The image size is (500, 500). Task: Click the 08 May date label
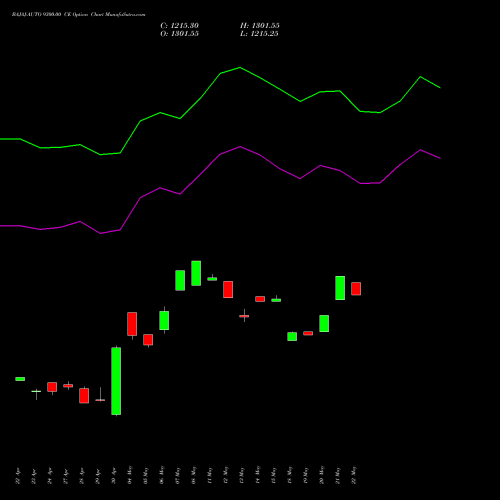[x=194, y=475]
